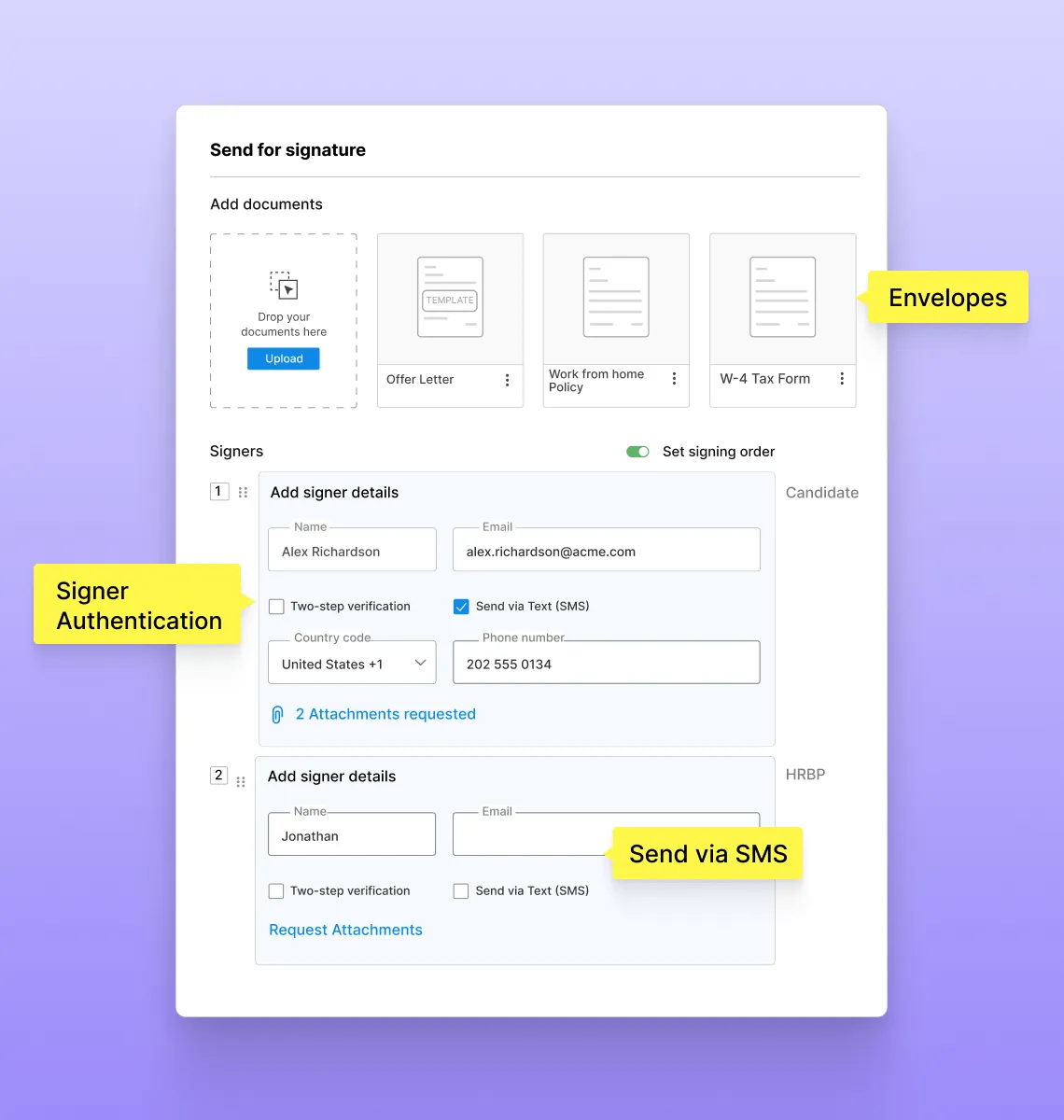This screenshot has height=1120, width=1064.
Task: Enable Two-step verification for Alex Richardson
Action: (276, 607)
